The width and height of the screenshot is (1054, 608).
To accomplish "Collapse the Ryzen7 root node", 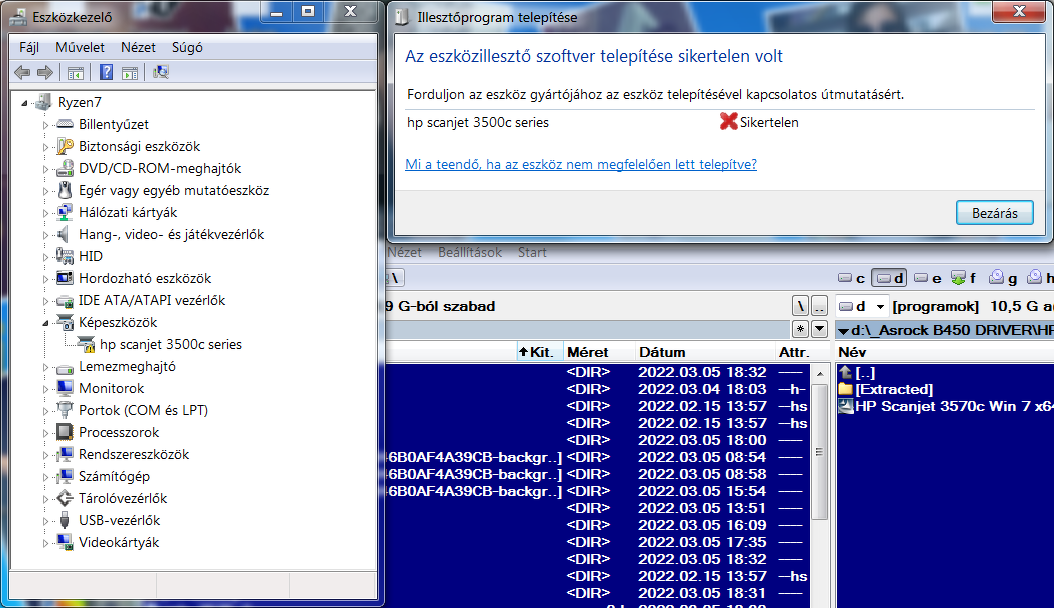I will pyautogui.click(x=24, y=103).
